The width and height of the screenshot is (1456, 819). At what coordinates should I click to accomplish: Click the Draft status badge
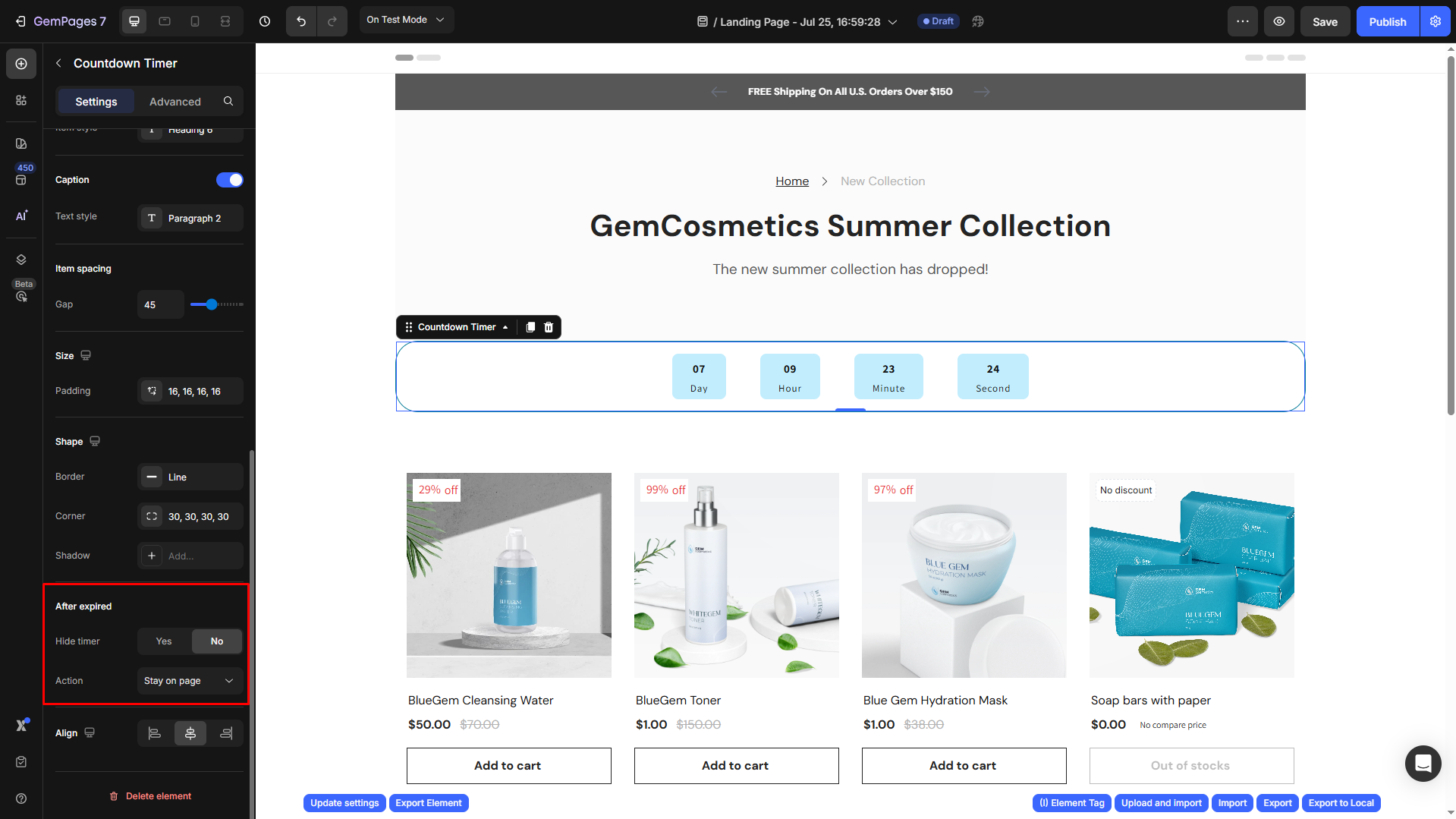pyautogui.click(x=939, y=21)
